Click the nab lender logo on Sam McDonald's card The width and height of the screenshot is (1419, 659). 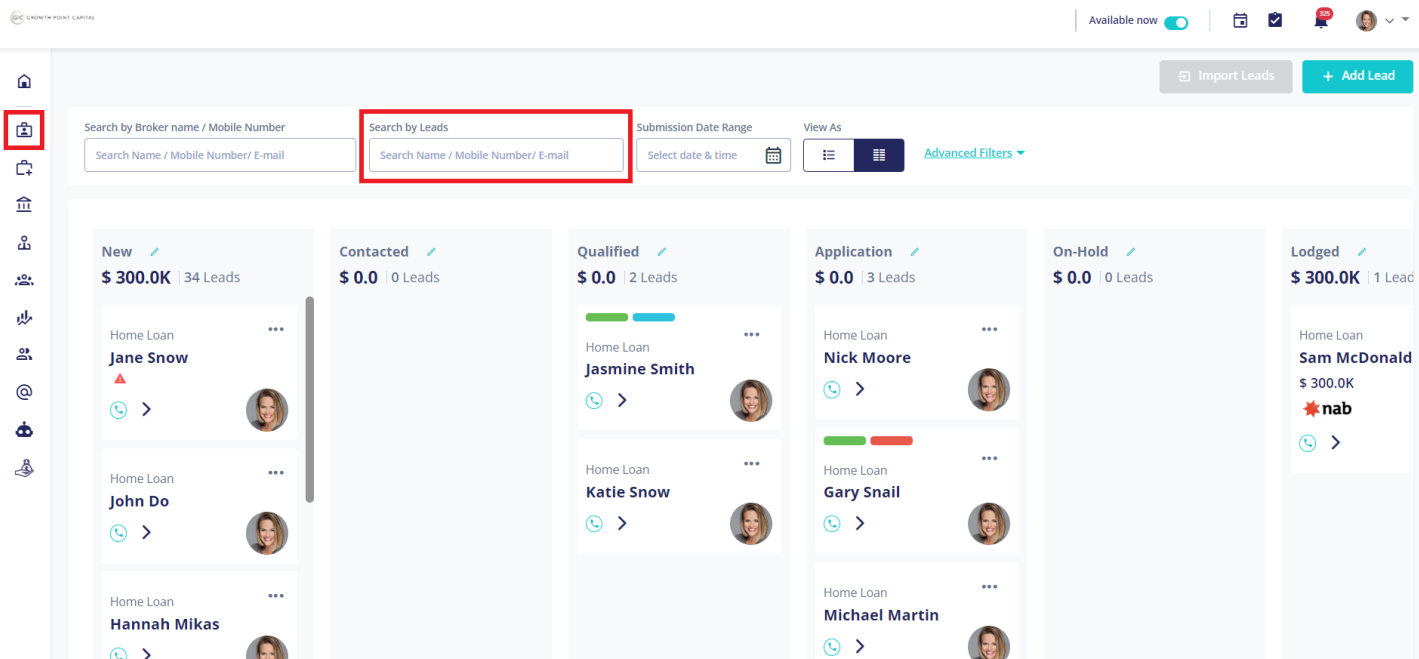coord(1327,408)
